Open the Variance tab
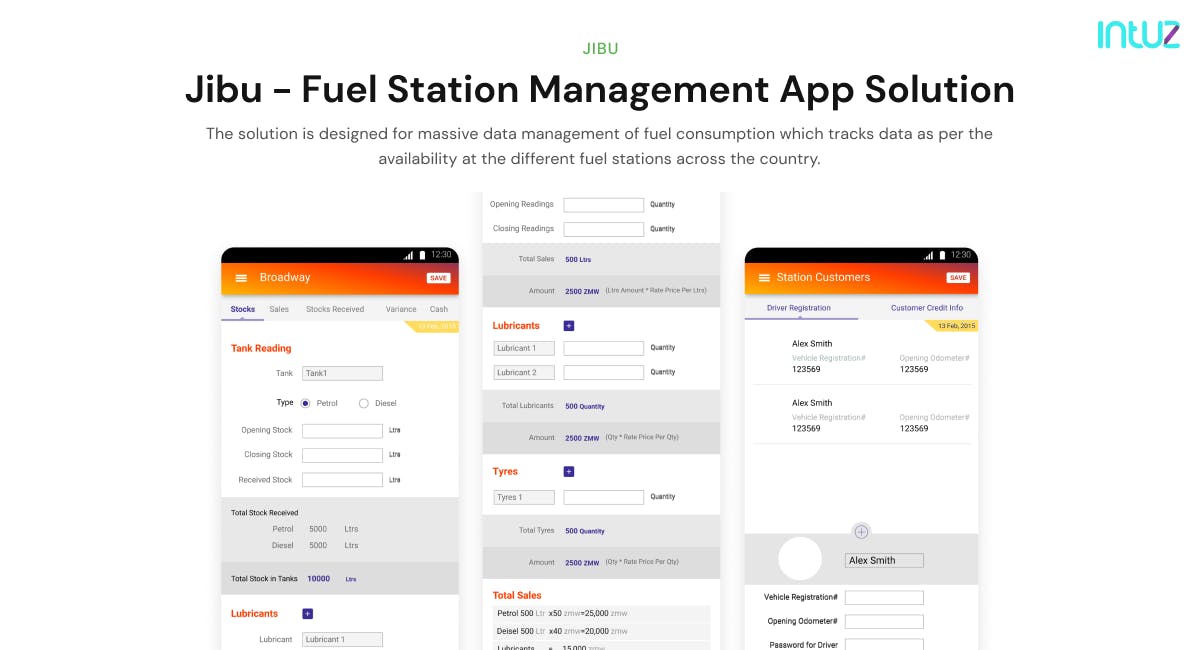Screen dimensions: 1200x650 pyautogui.click(x=400, y=309)
